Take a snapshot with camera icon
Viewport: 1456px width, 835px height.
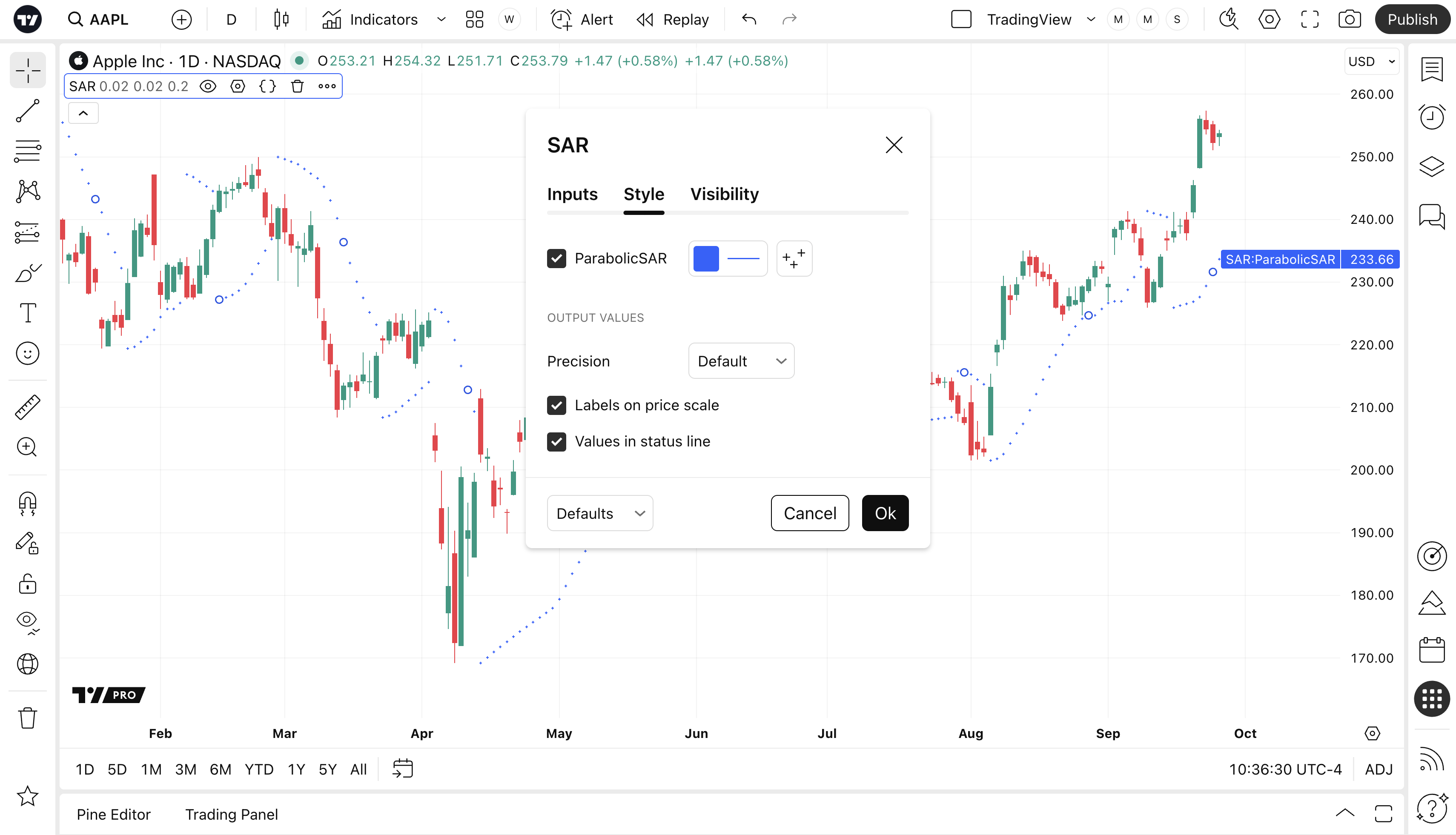[1349, 20]
